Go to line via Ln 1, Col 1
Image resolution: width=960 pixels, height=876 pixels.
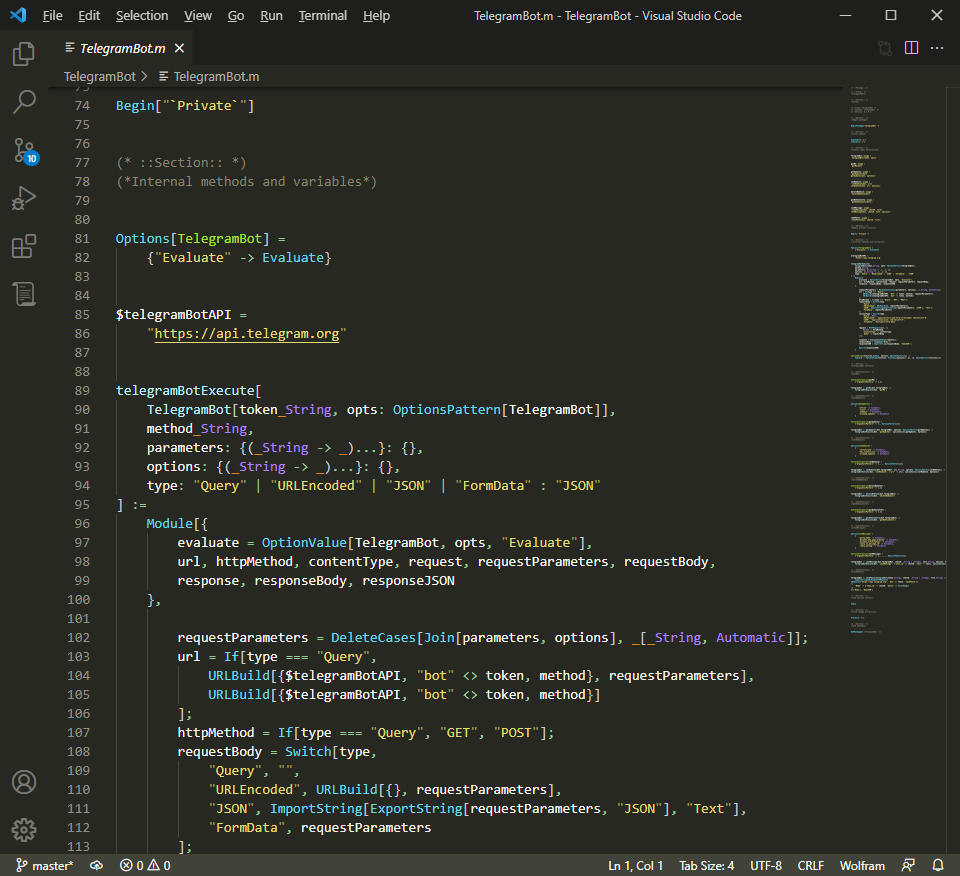(x=635, y=865)
